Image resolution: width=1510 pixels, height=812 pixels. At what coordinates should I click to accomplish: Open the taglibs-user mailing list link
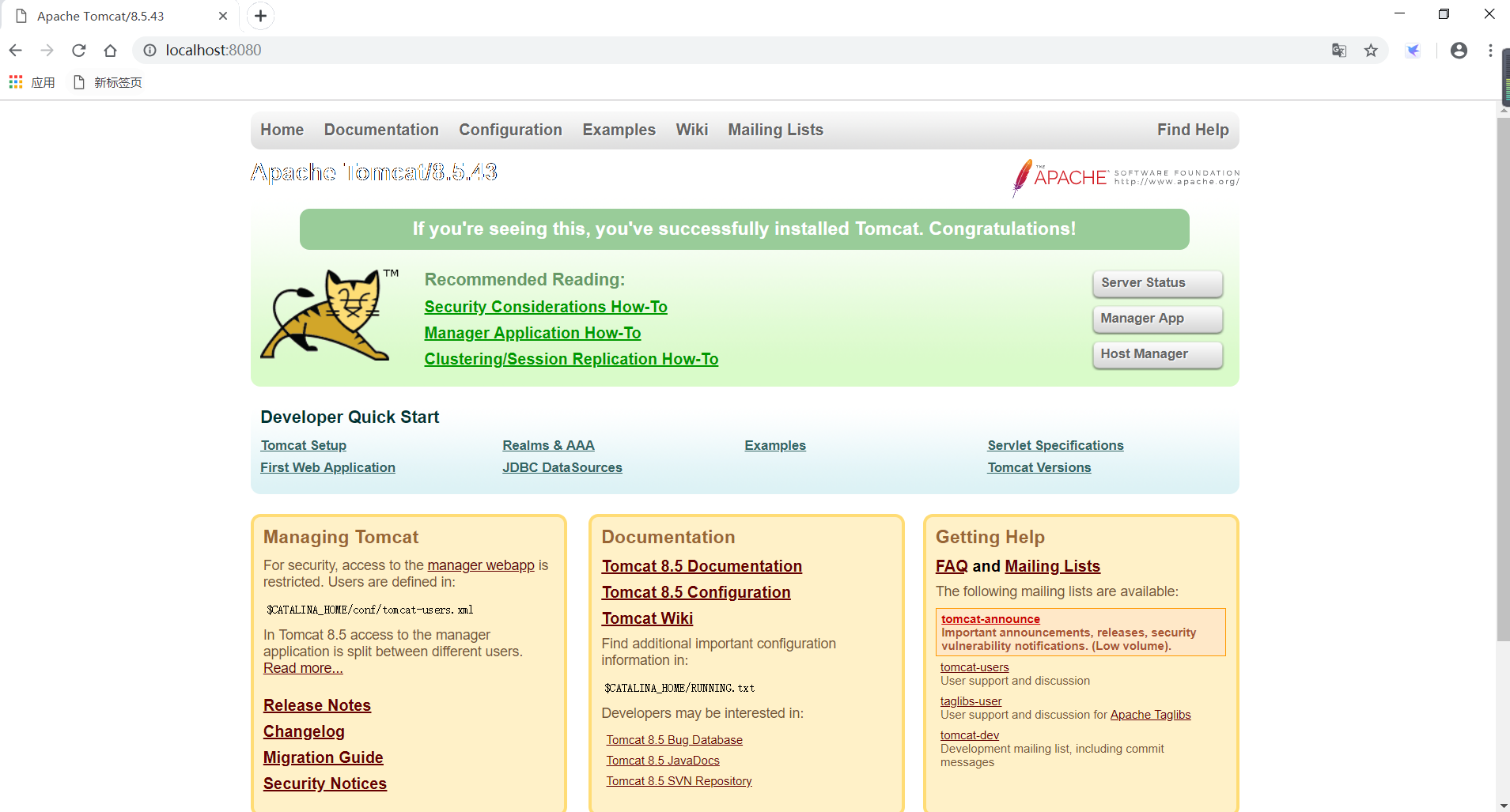[971, 701]
